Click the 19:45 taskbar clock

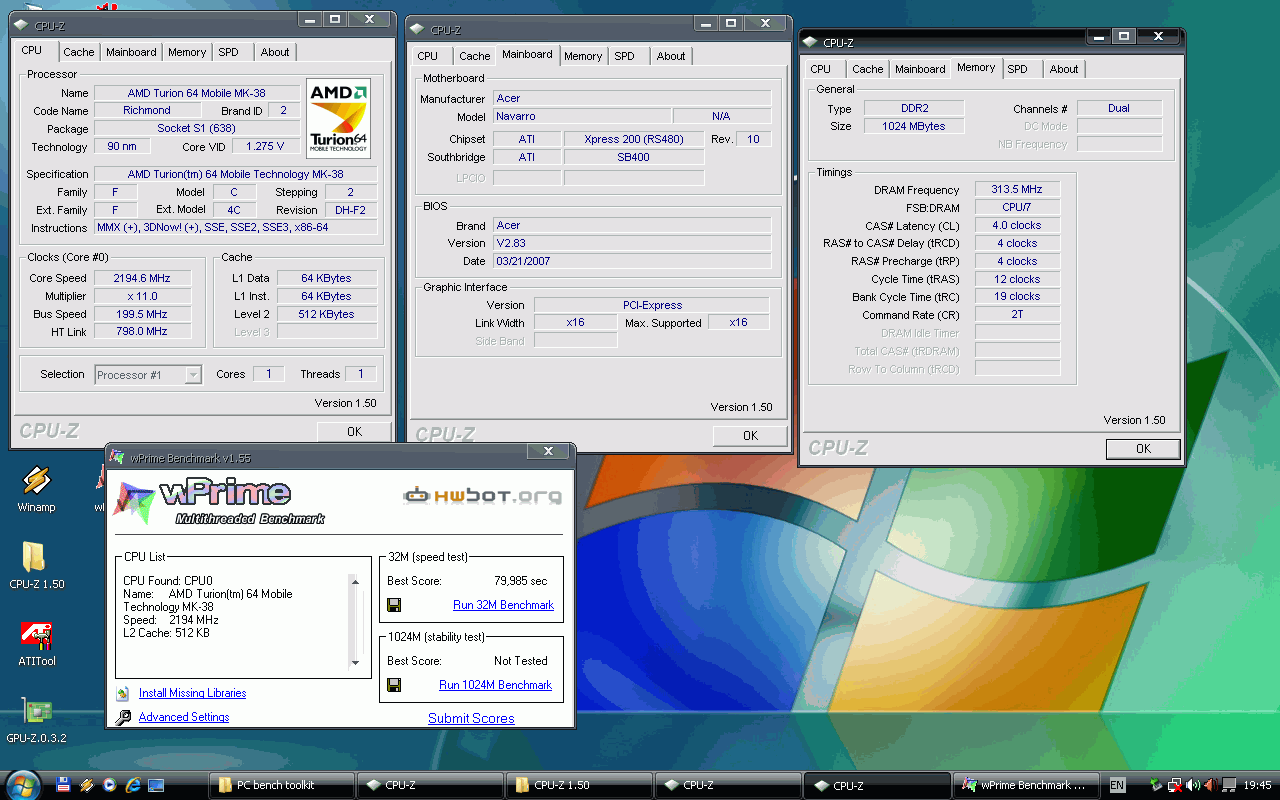pyautogui.click(x=1258, y=785)
